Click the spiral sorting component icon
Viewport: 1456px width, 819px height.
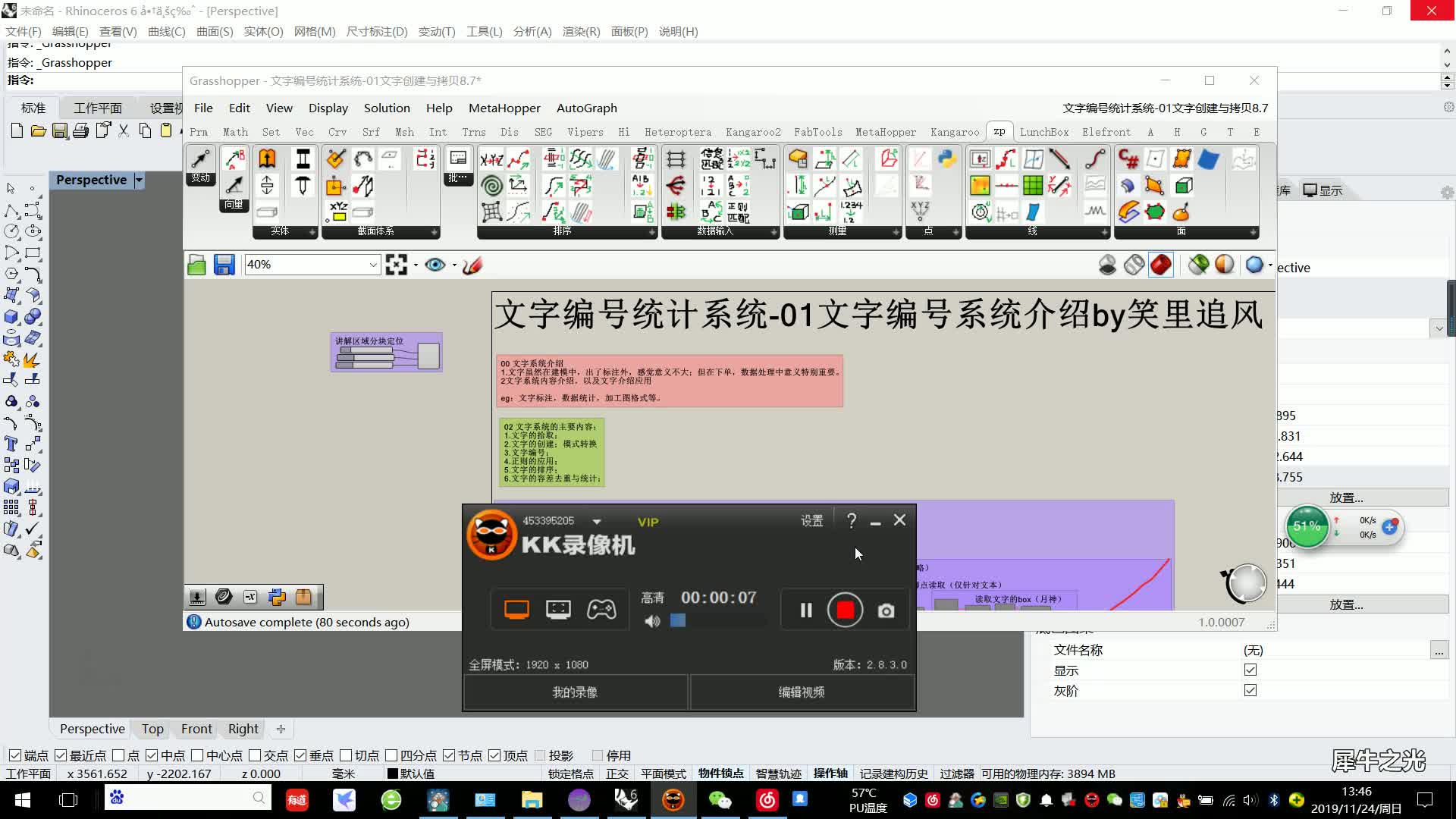491,185
